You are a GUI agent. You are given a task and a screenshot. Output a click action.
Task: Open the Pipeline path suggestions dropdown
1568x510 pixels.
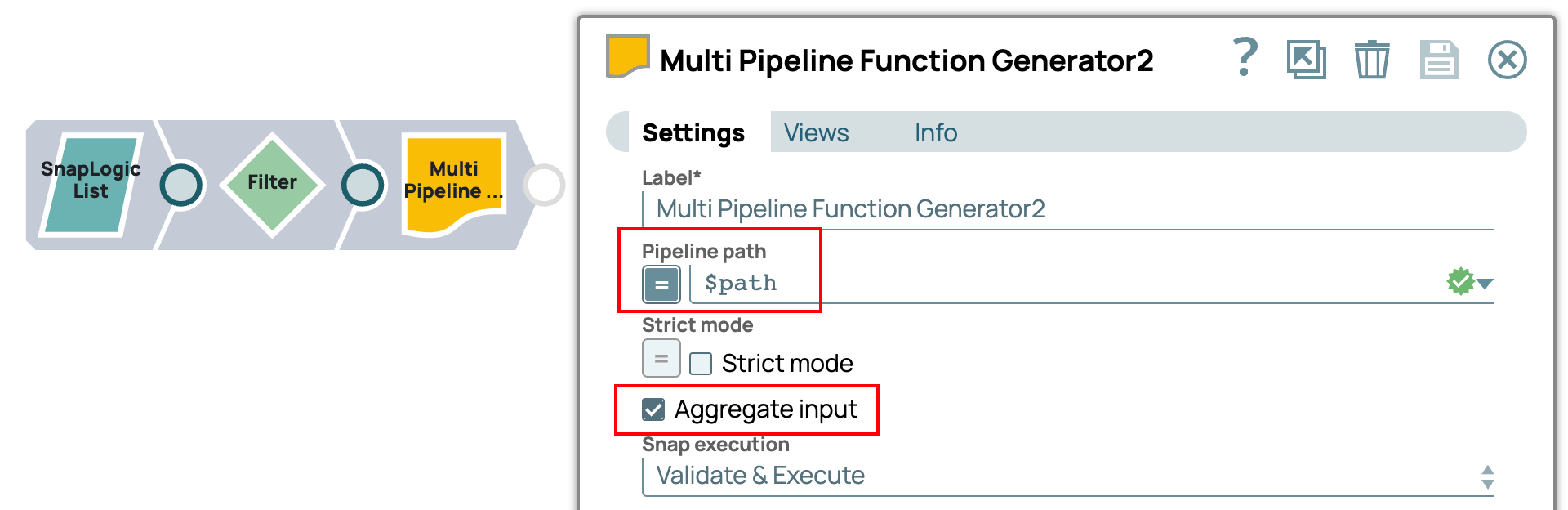coord(1485,284)
